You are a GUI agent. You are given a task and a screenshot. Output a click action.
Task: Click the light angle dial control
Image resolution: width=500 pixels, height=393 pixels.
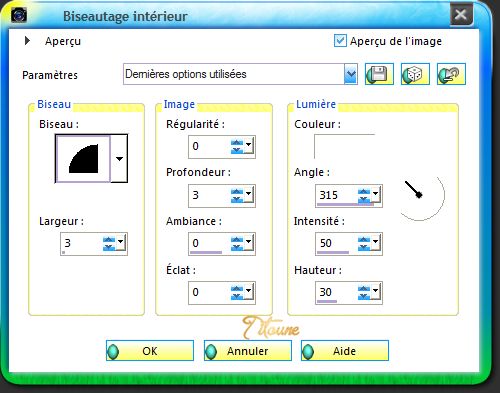coord(420,195)
